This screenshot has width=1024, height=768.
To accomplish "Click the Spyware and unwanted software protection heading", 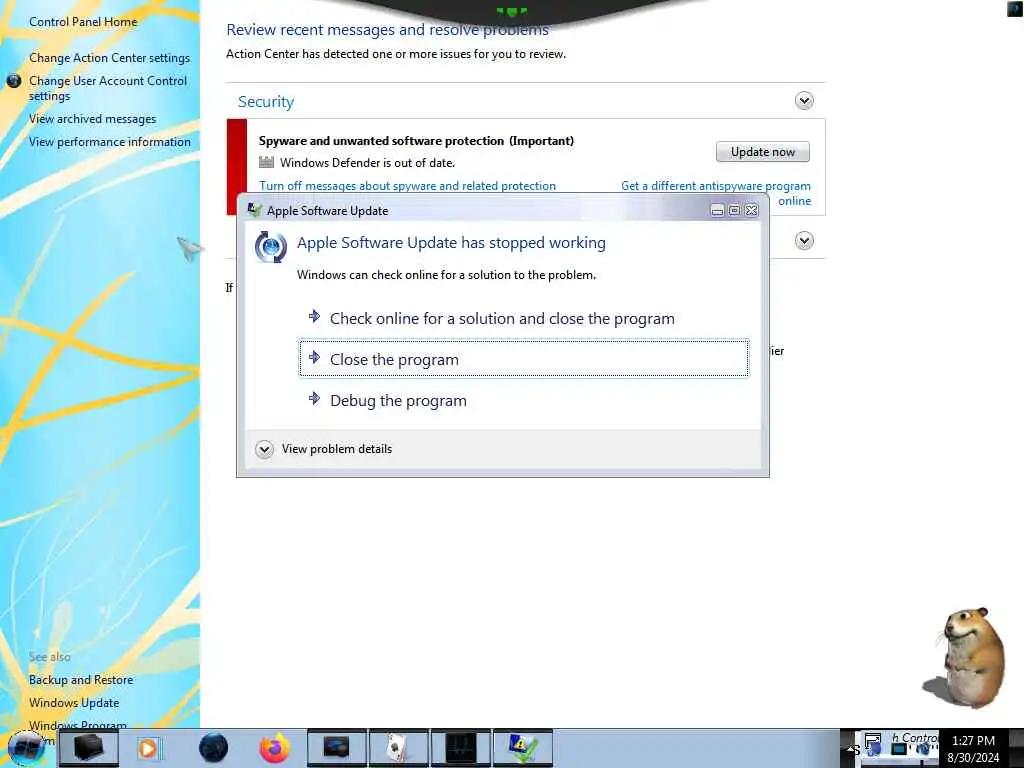I will pos(416,140).
